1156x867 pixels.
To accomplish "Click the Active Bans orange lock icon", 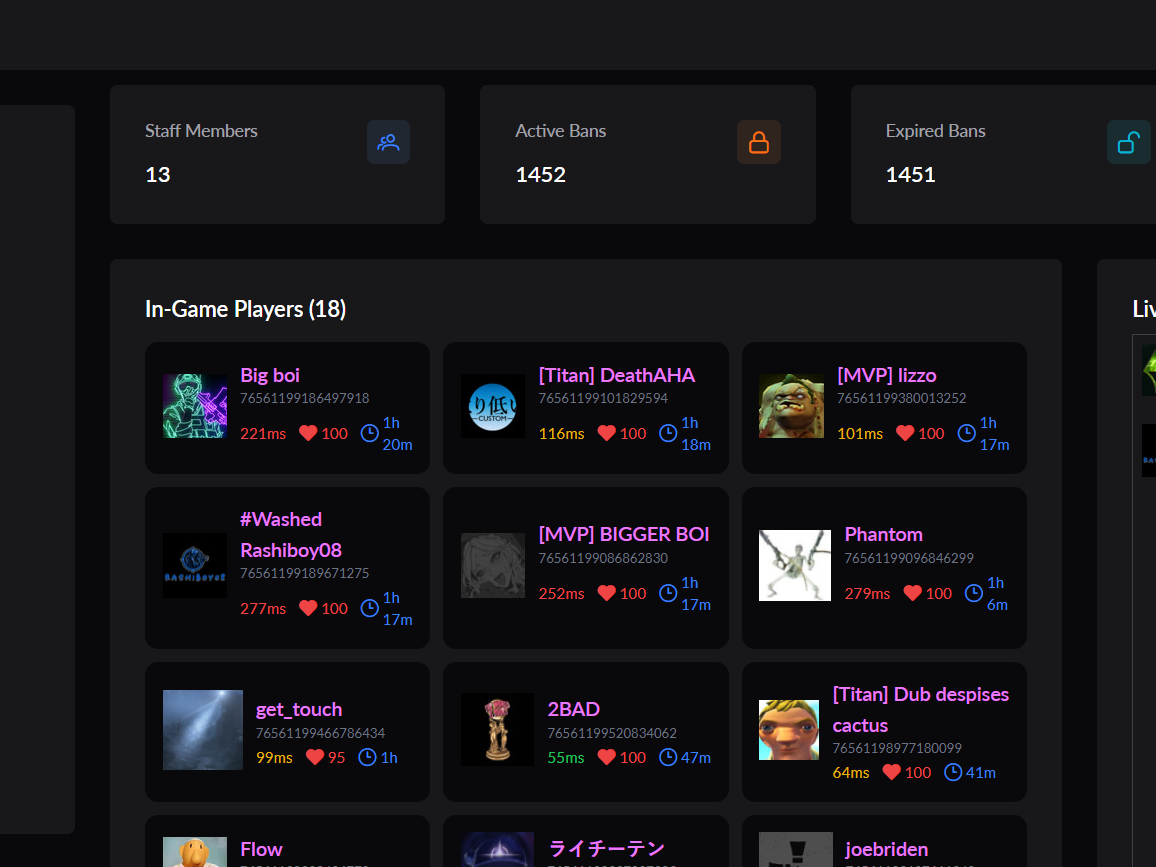I will click(x=759, y=142).
